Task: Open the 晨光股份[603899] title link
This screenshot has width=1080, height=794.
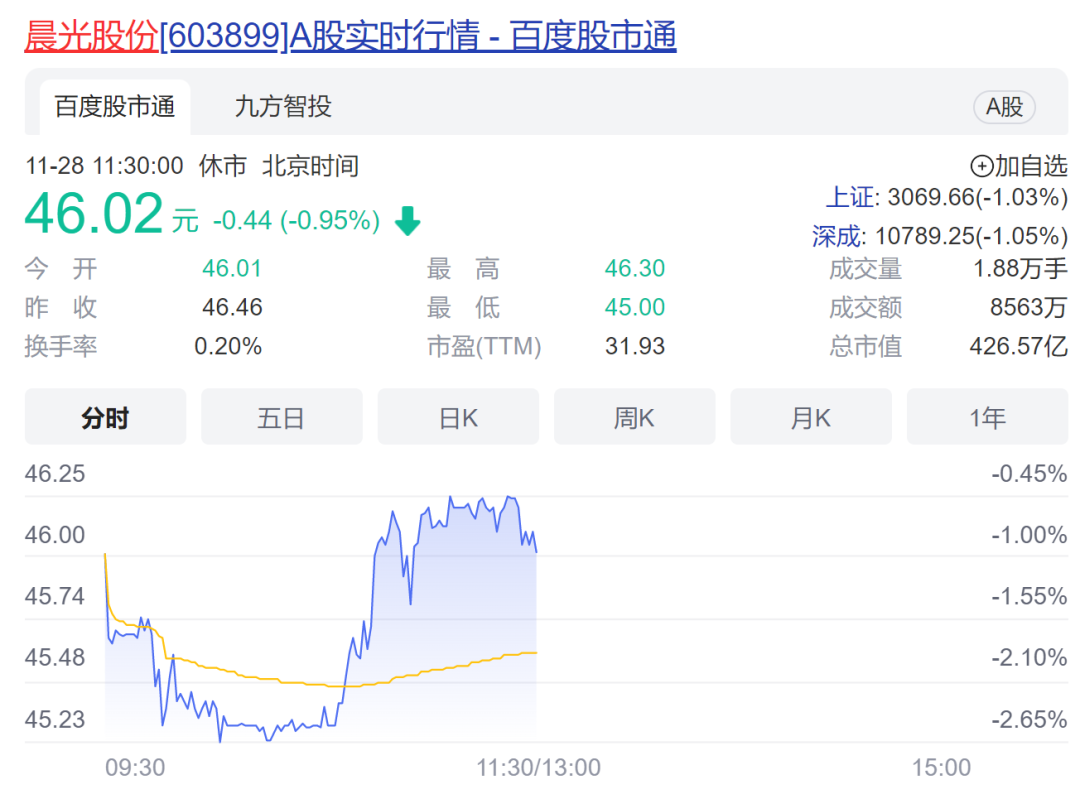Action: point(350,36)
